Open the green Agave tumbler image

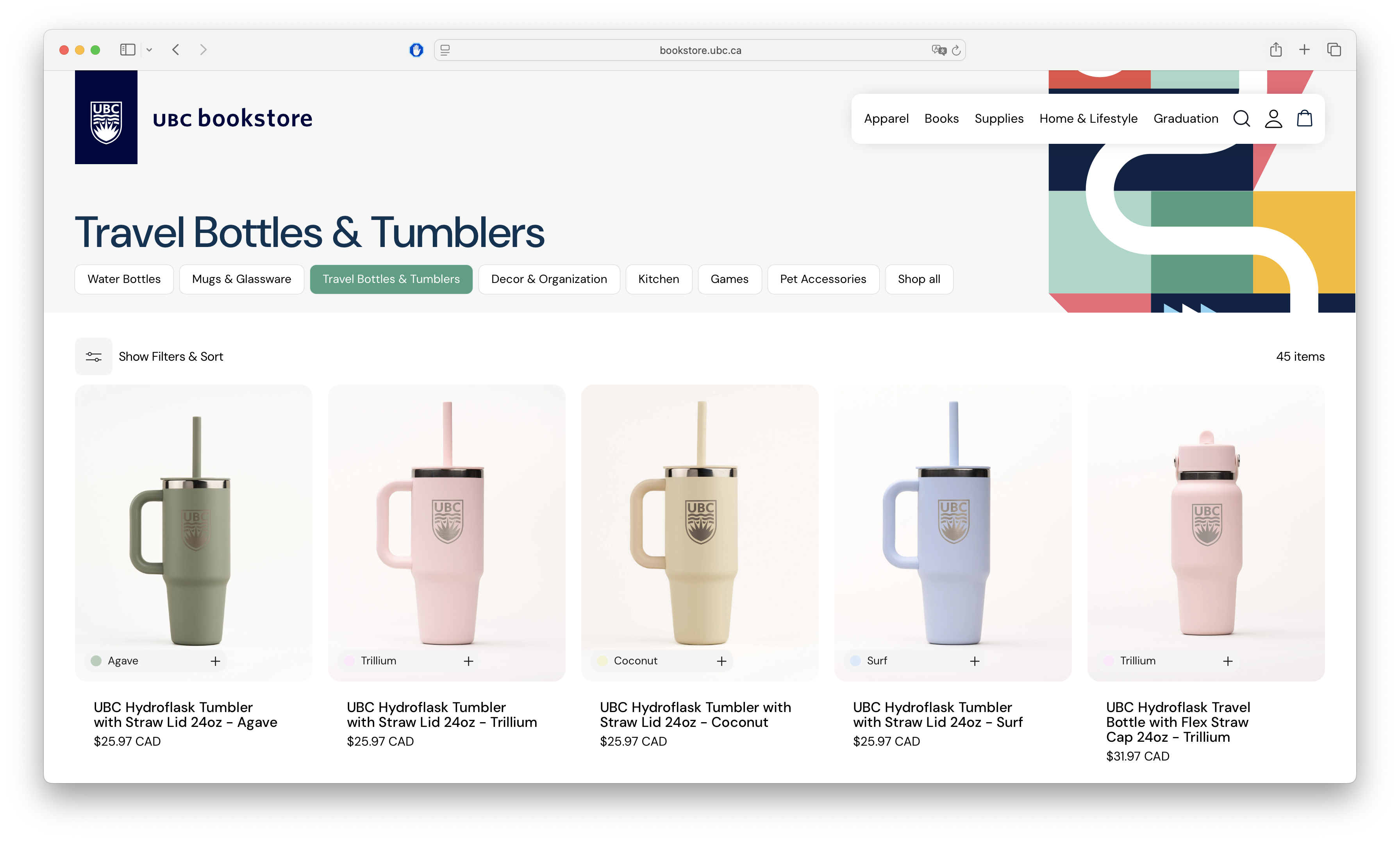[193, 533]
